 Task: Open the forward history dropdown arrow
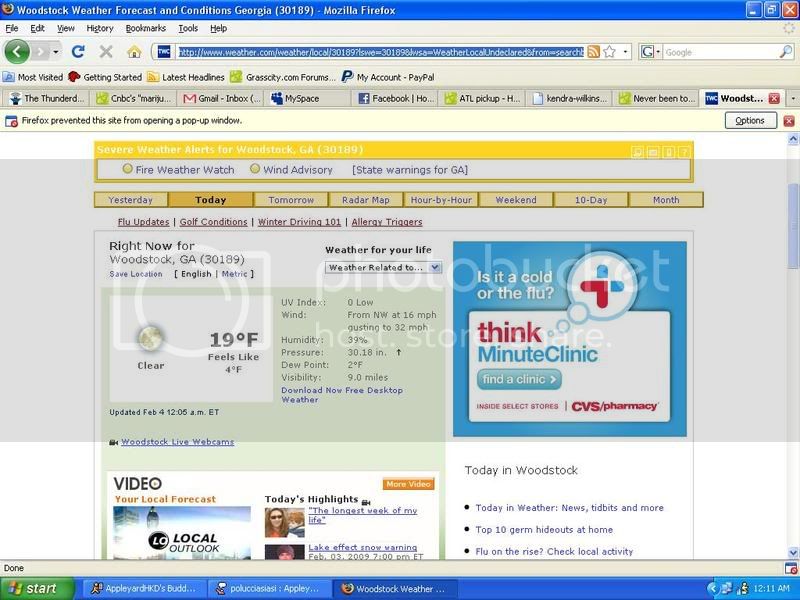click(56, 52)
